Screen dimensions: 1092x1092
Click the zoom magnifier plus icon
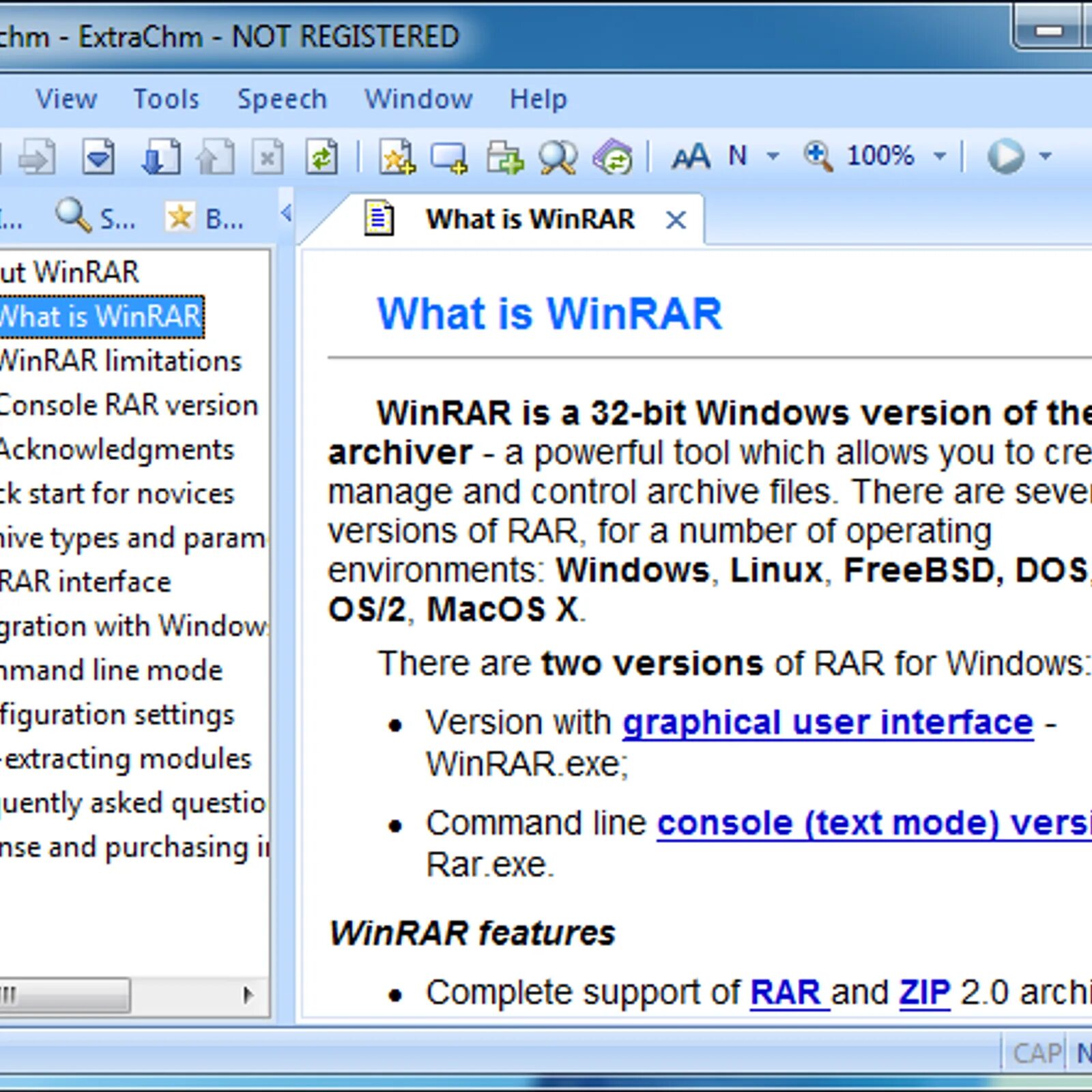pos(818,156)
